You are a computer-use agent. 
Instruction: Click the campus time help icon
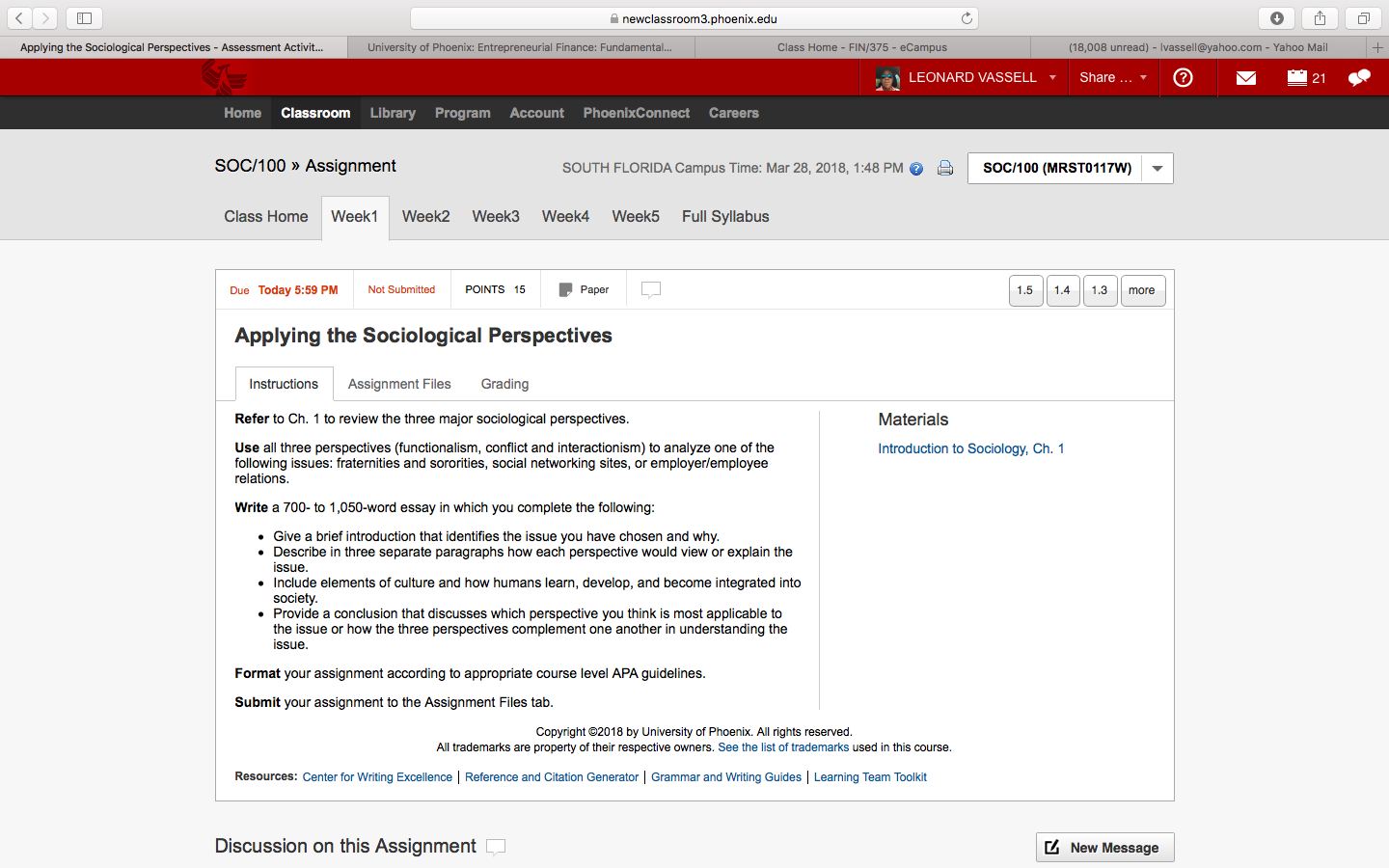[916, 169]
